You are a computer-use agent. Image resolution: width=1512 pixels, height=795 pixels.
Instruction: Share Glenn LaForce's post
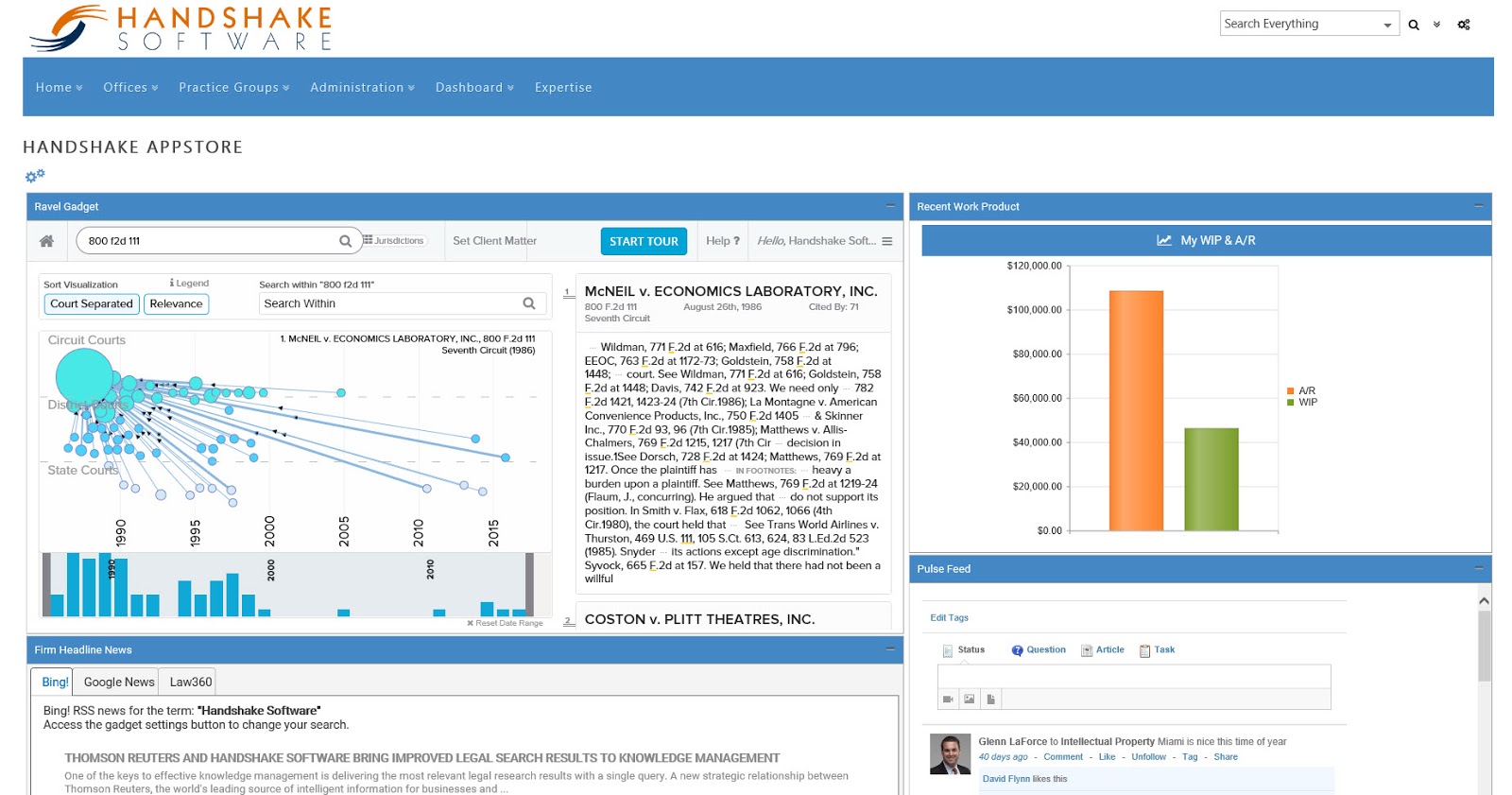(x=1226, y=757)
